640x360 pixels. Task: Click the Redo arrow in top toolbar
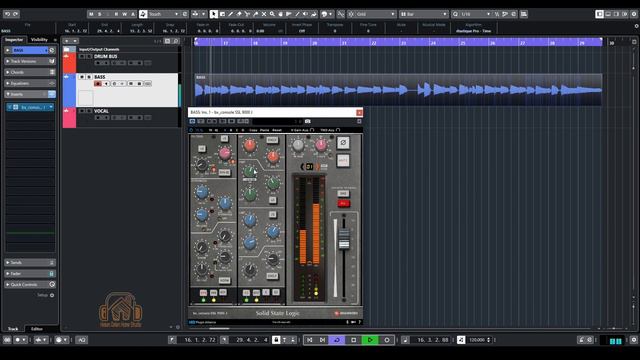[x=16, y=14]
